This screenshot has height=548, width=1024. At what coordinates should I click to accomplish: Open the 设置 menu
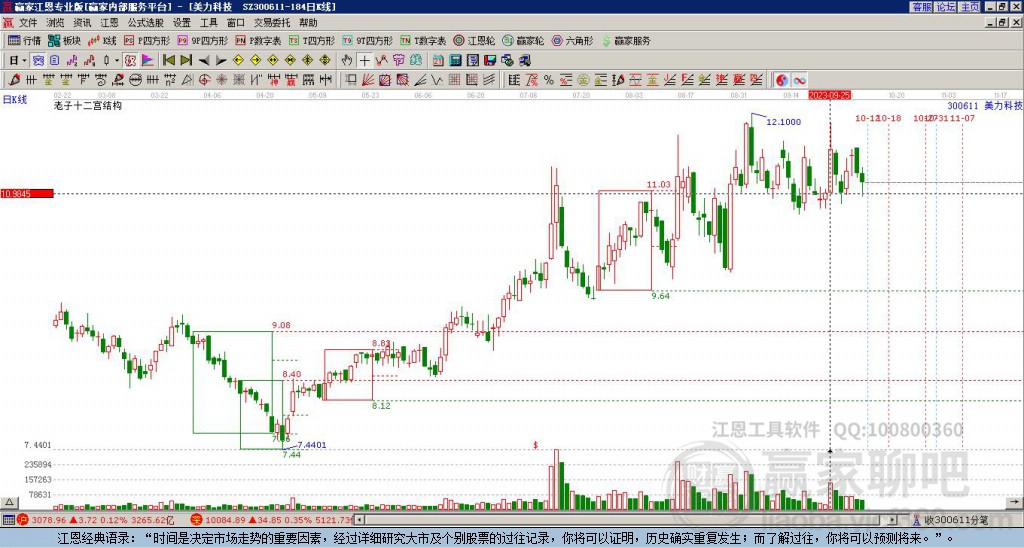pyautogui.click(x=182, y=23)
